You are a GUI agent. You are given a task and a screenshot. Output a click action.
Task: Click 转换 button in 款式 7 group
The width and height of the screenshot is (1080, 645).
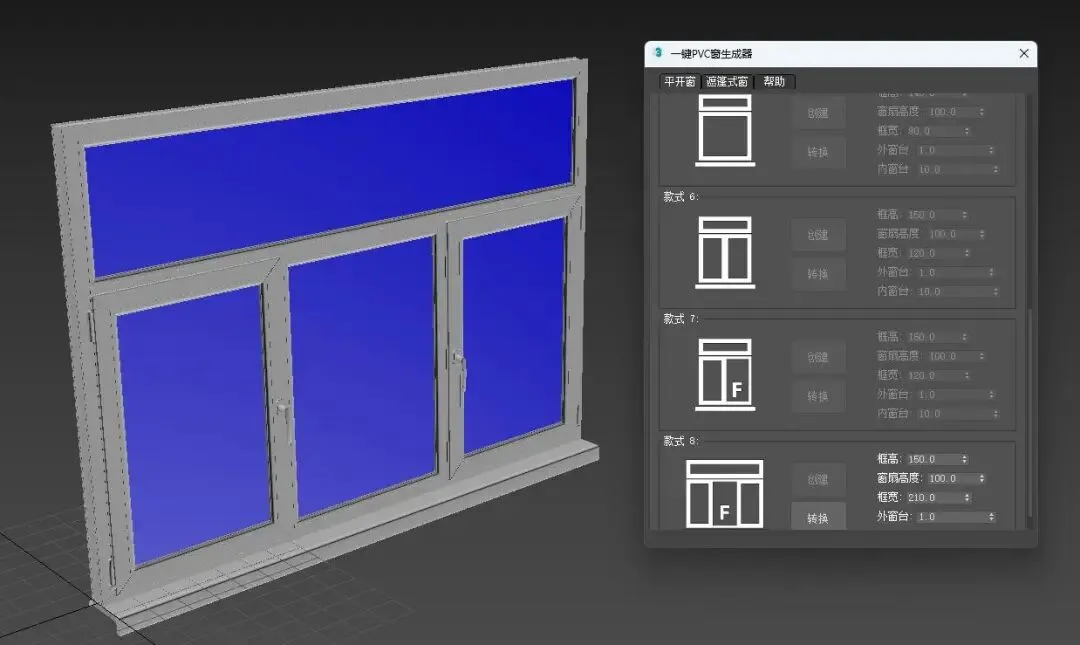pyautogui.click(x=818, y=396)
